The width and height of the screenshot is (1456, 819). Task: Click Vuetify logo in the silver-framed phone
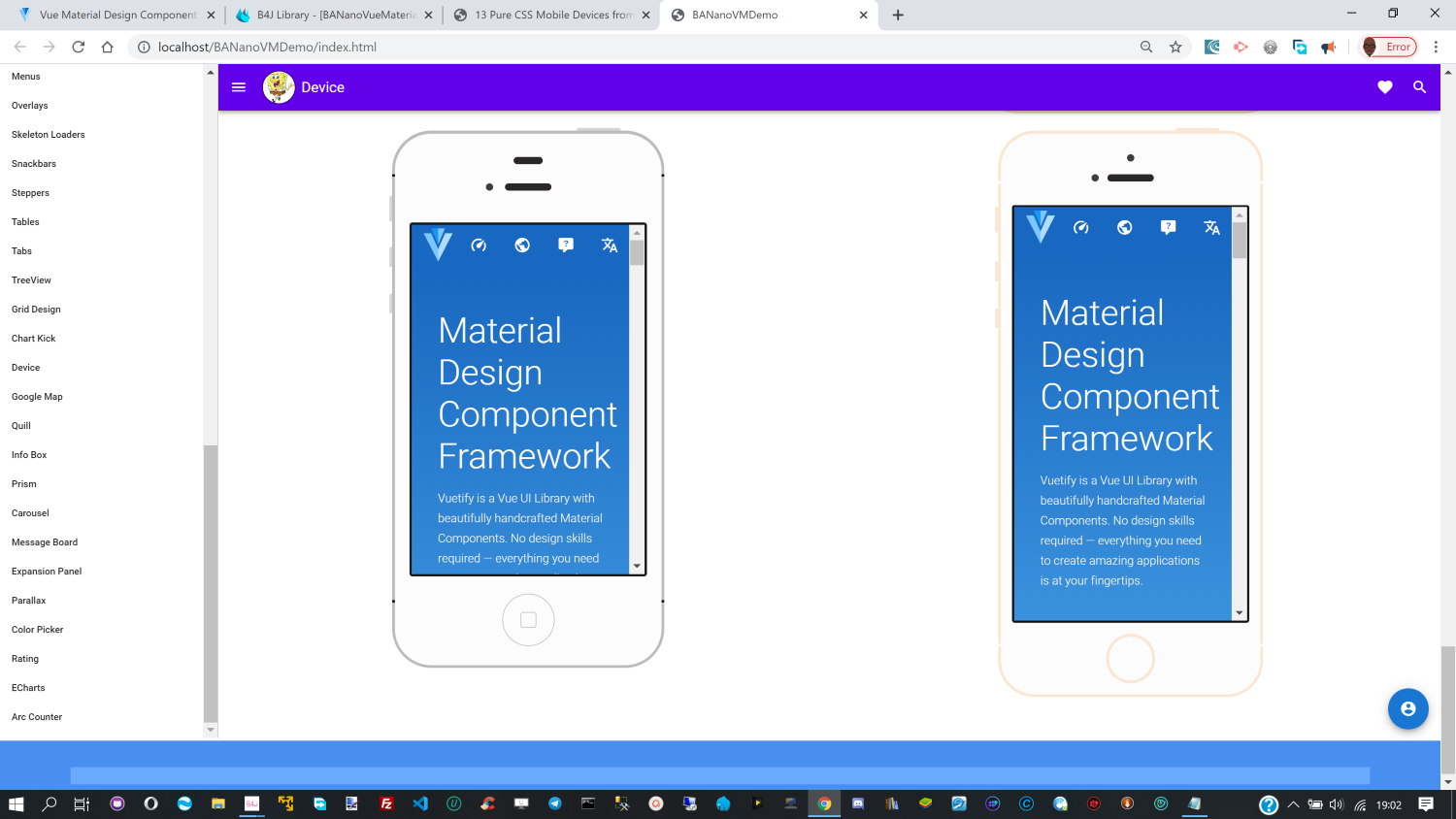(x=438, y=245)
